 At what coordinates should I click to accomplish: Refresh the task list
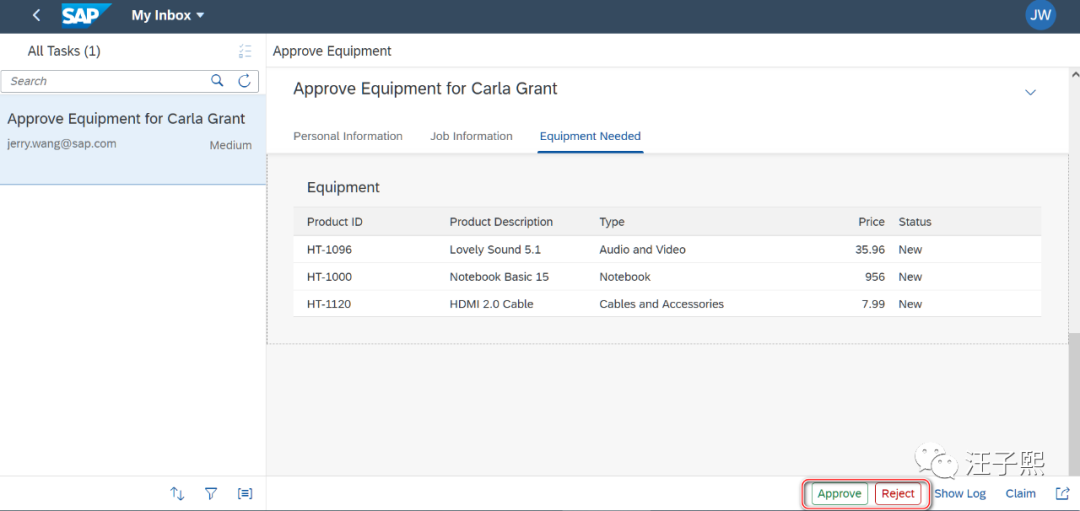pyautogui.click(x=244, y=81)
